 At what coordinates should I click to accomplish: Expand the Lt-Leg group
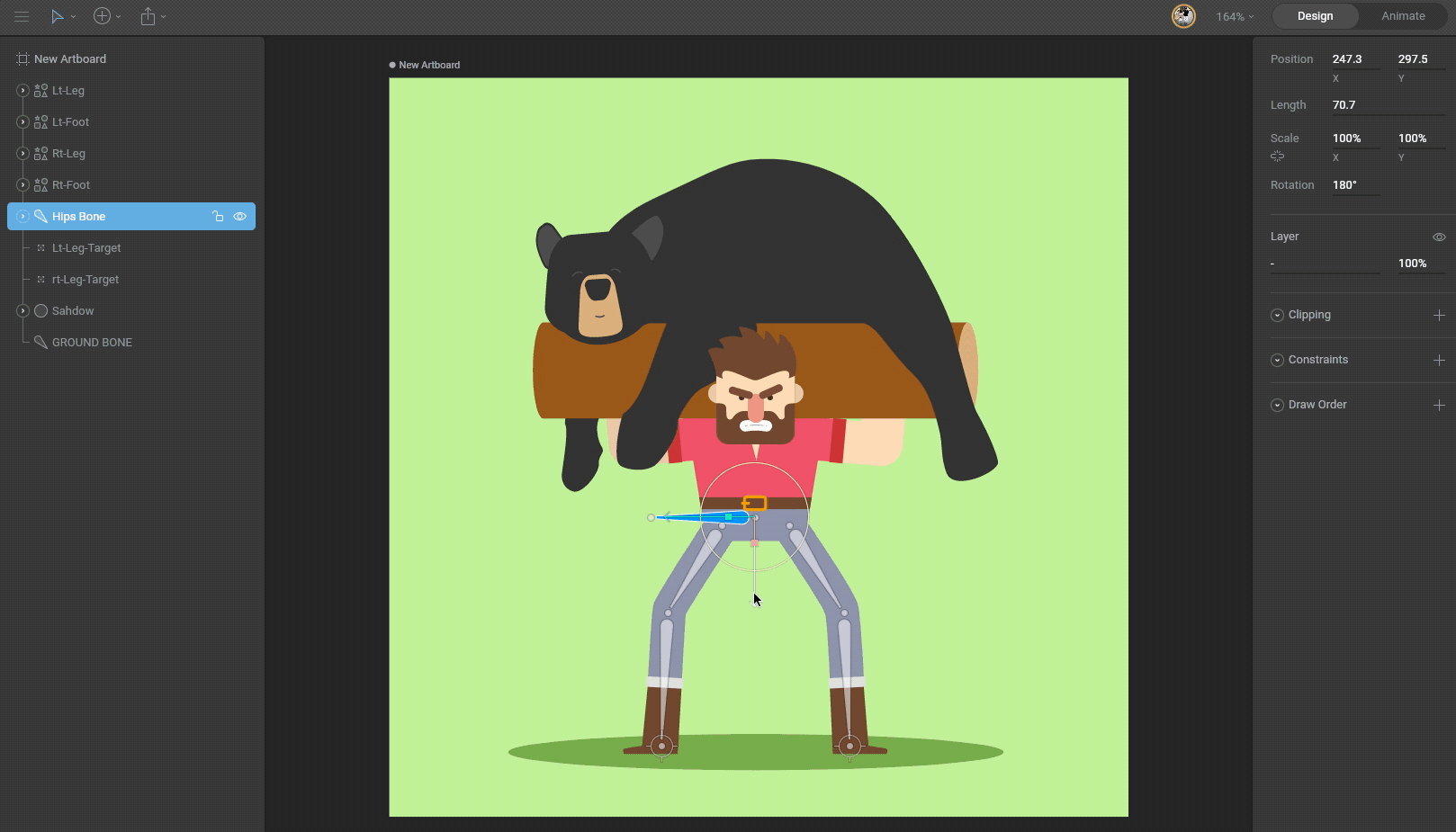click(23, 91)
